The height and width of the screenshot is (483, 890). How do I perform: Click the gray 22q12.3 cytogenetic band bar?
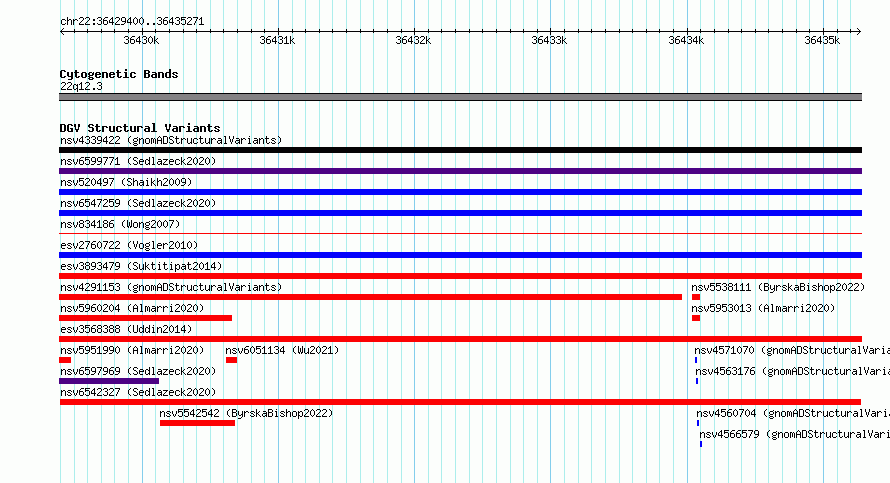click(x=460, y=97)
